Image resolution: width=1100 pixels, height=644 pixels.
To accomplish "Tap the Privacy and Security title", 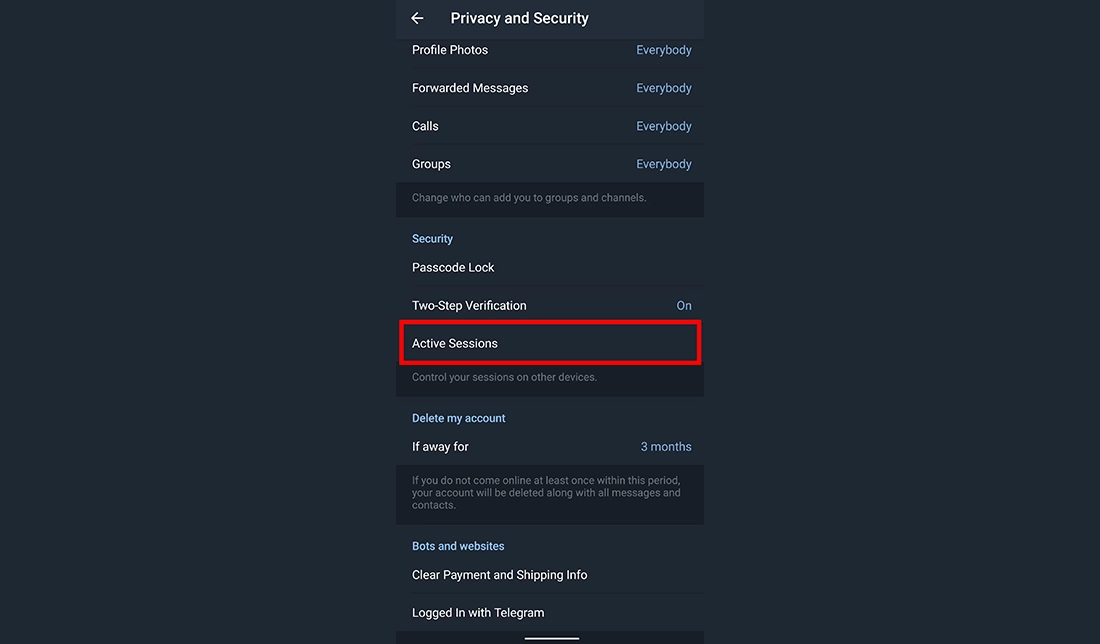I will pyautogui.click(x=519, y=18).
